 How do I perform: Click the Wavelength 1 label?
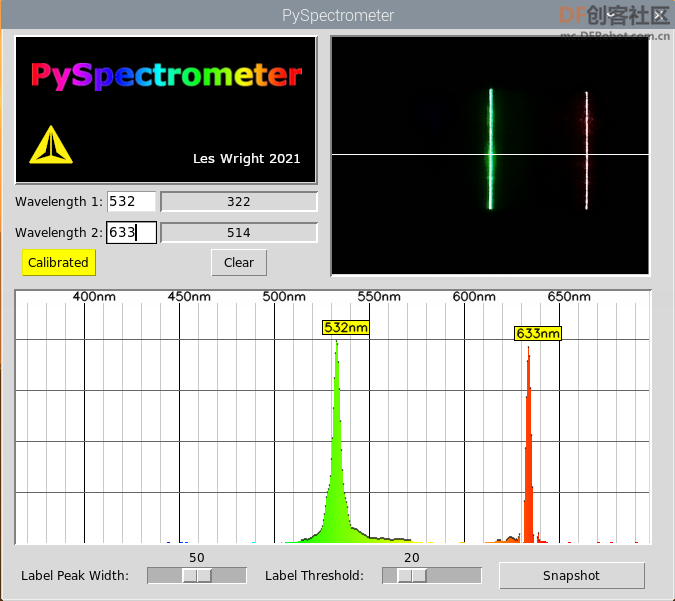coord(59,201)
